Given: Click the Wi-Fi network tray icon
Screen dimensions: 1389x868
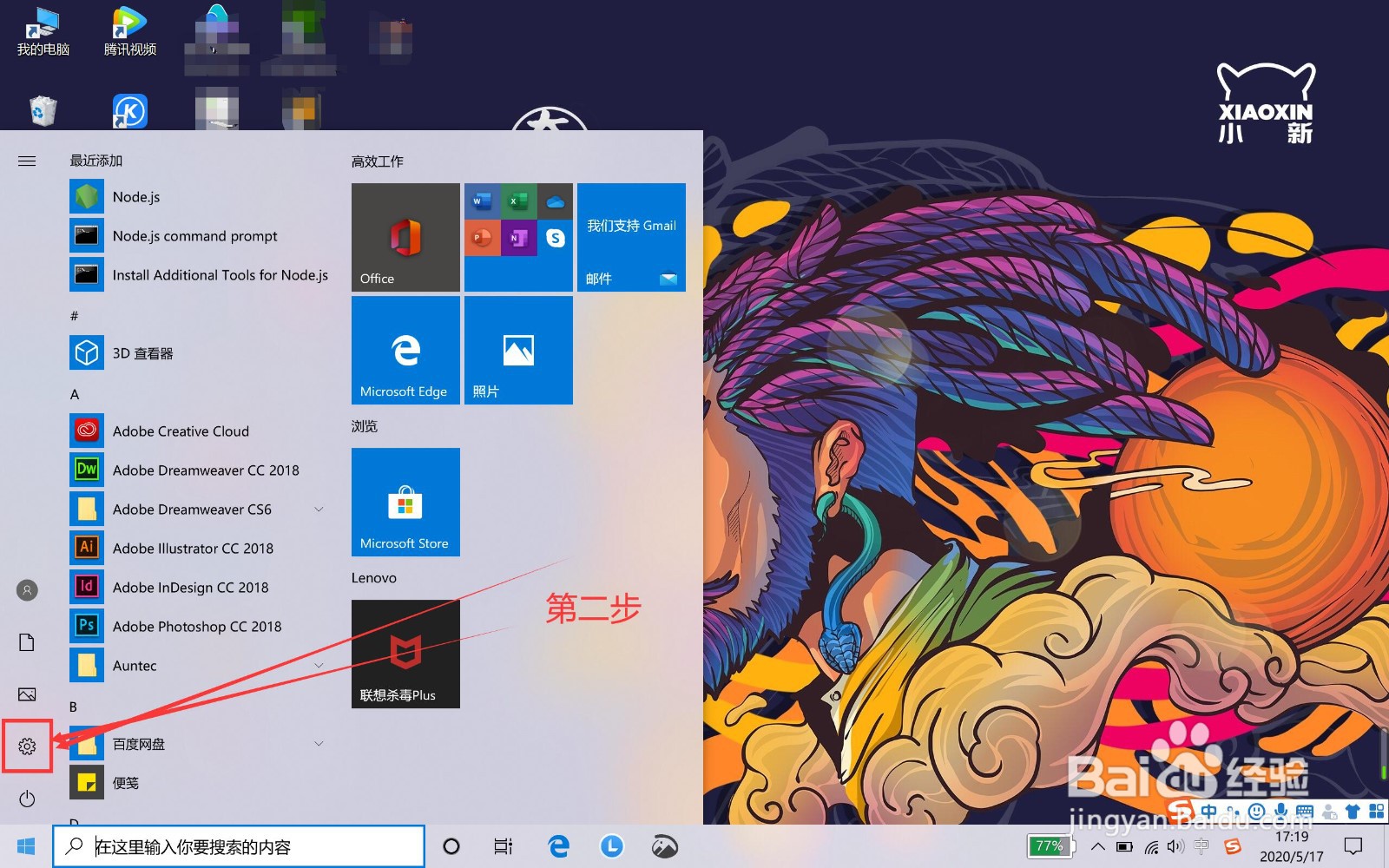Looking at the screenshot, I should tap(1151, 847).
